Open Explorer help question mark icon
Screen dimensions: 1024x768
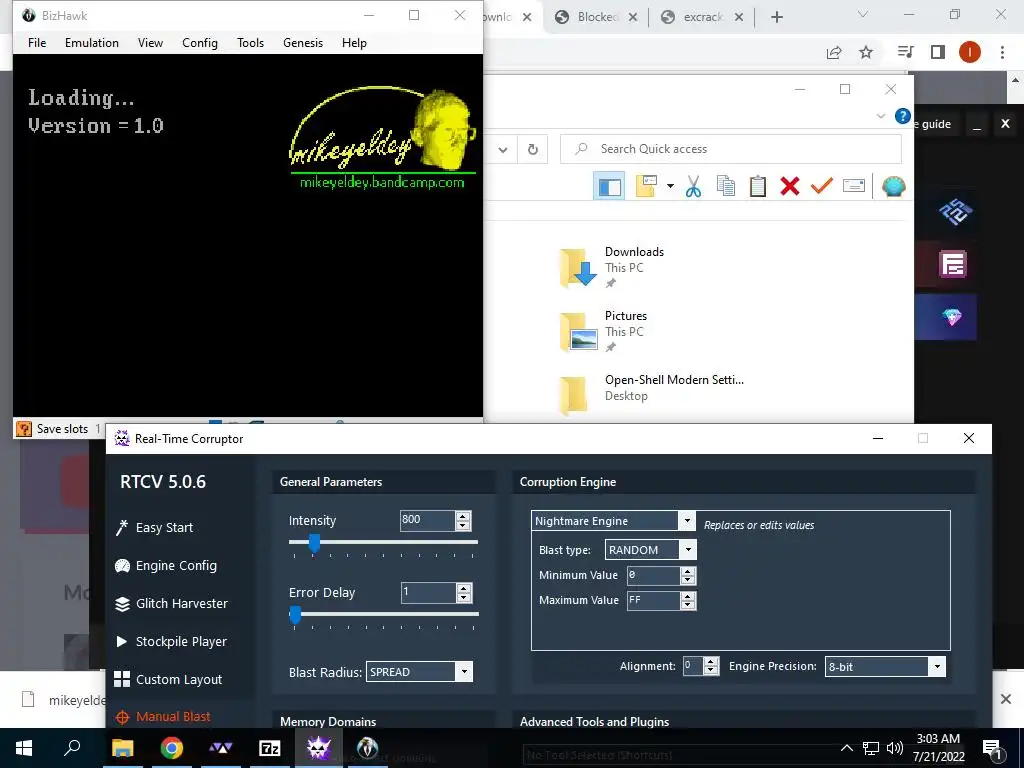click(903, 116)
